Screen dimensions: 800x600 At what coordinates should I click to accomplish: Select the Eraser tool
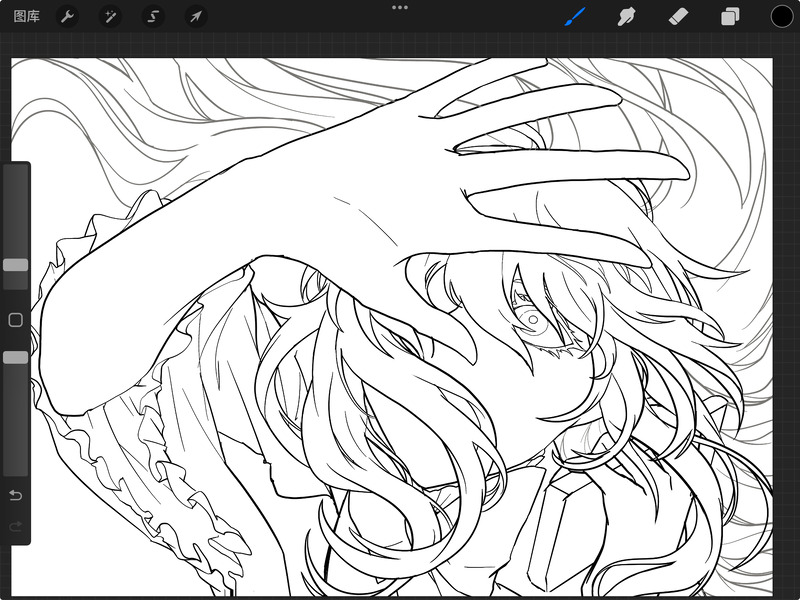point(678,17)
